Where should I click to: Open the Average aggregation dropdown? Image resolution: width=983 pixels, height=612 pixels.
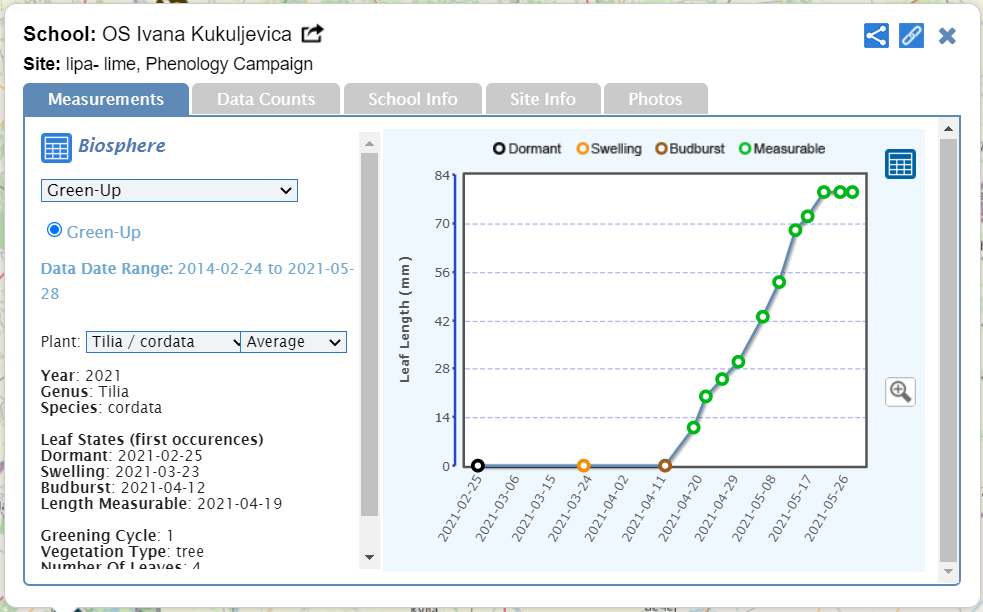pos(294,342)
